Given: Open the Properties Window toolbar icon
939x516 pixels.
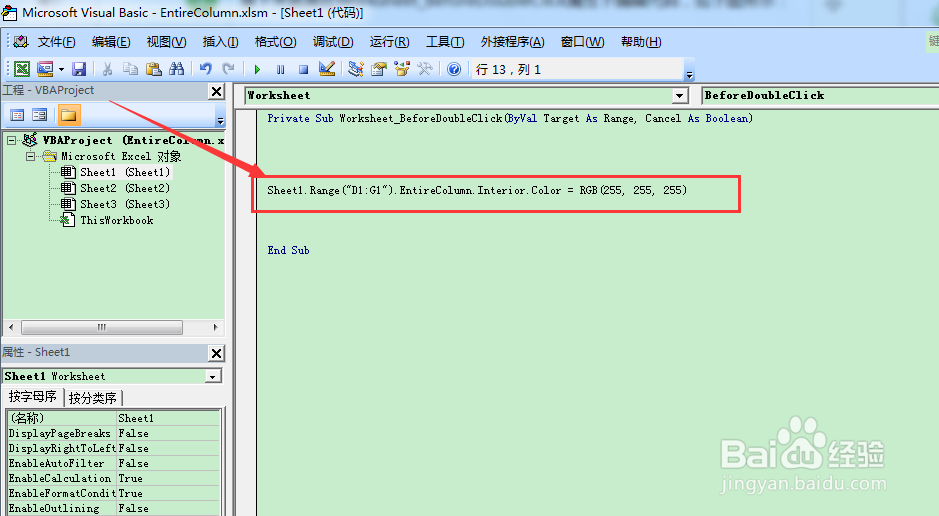Looking at the screenshot, I should point(378,69).
